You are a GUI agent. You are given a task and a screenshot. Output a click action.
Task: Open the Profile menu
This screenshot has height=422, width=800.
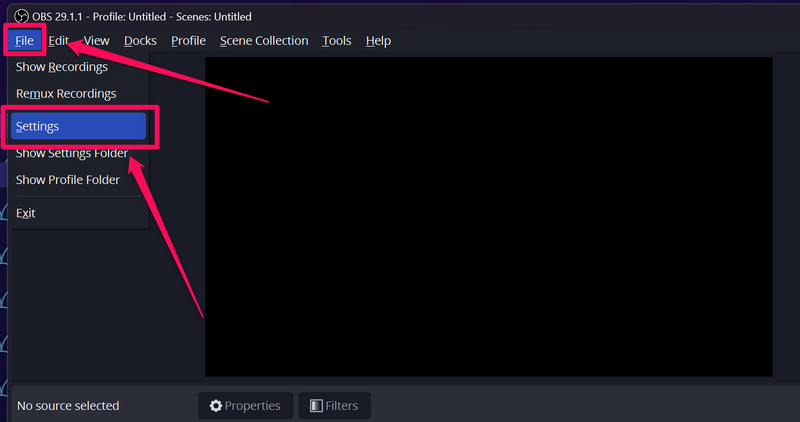click(188, 41)
